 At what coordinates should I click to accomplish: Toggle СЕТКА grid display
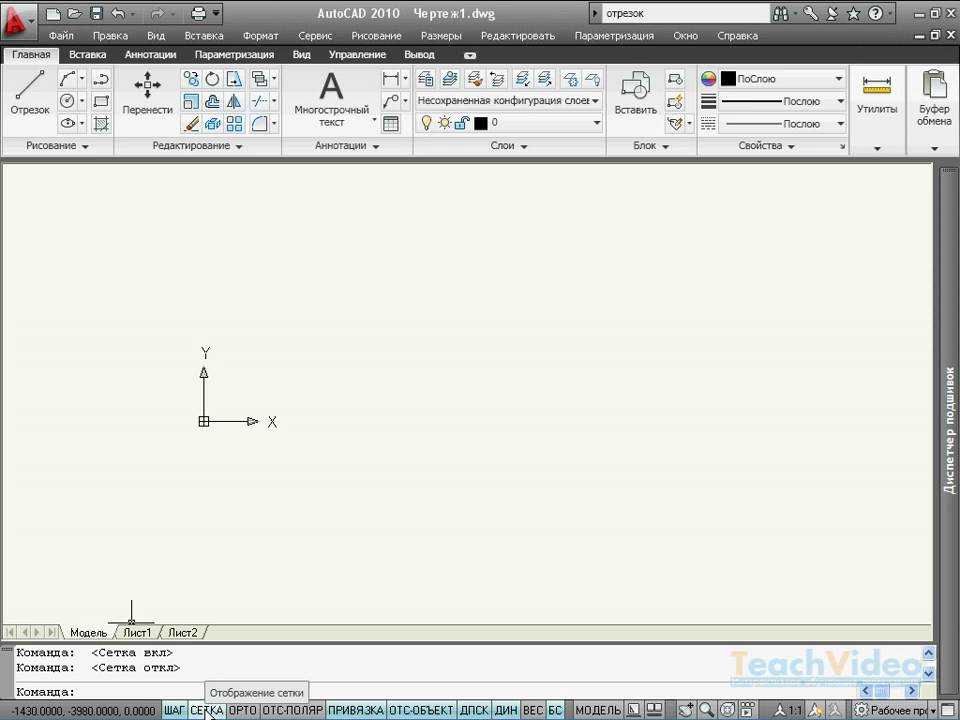click(207, 710)
